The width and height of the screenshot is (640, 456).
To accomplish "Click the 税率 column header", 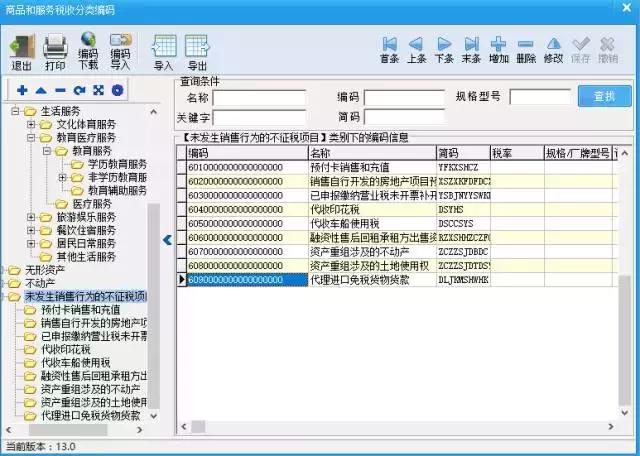I will 517,153.
